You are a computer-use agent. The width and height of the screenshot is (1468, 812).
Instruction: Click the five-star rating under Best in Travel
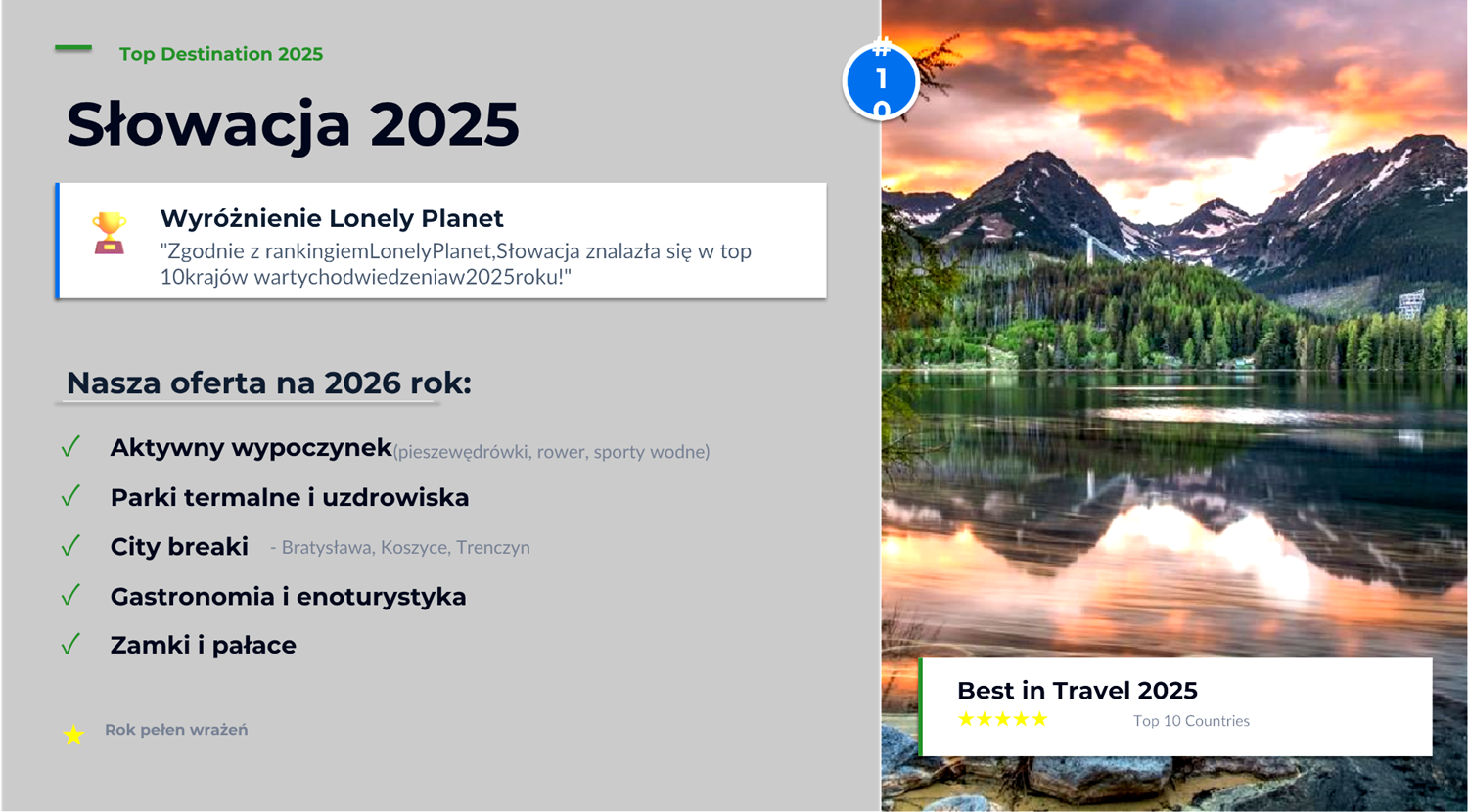(x=1003, y=719)
